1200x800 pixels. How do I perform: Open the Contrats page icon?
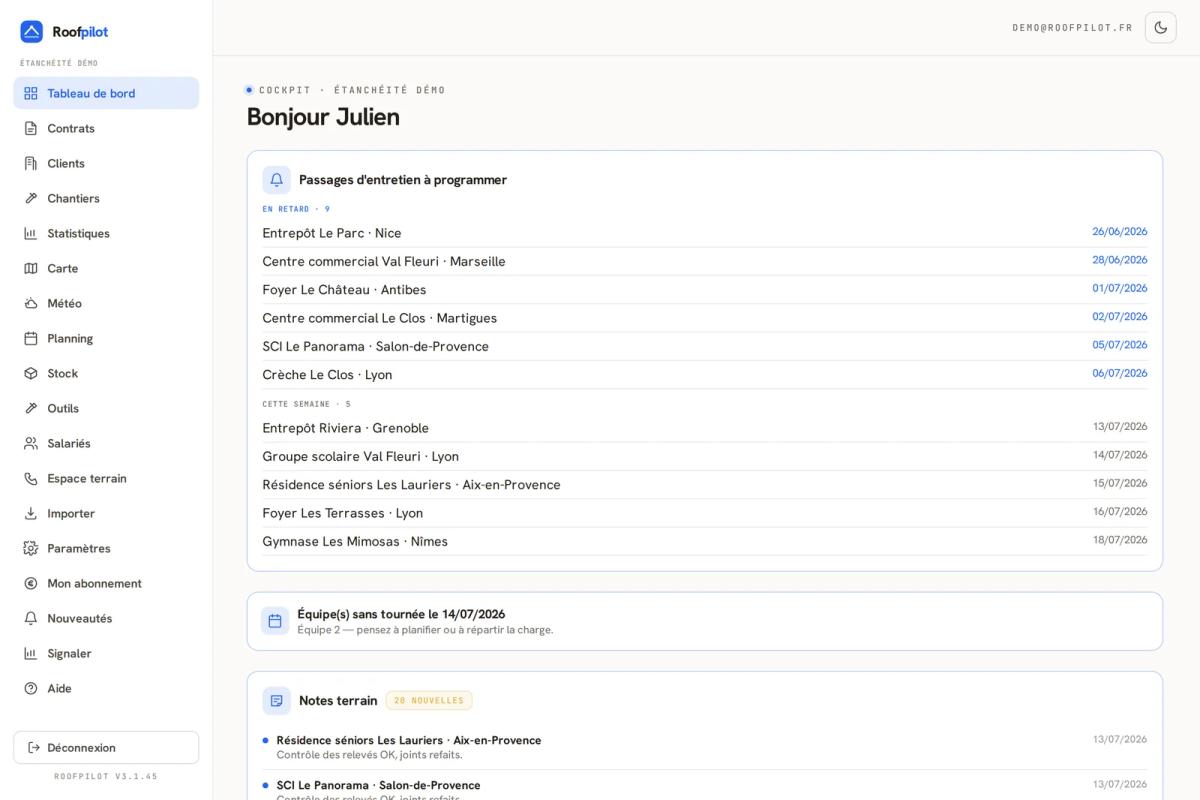31,128
